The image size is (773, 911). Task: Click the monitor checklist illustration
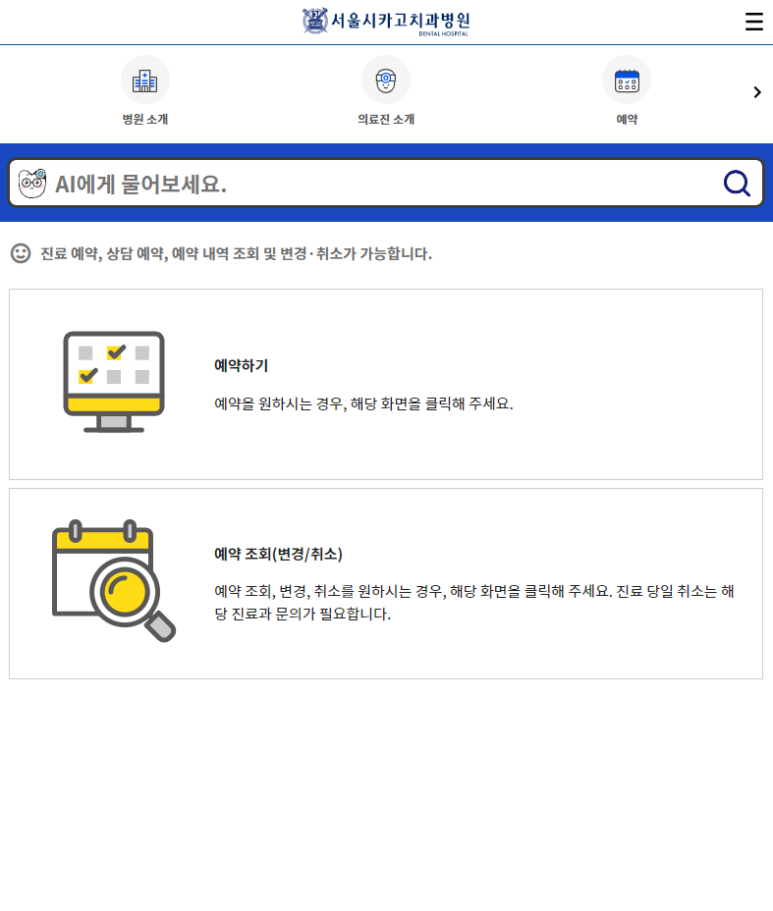tap(114, 382)
